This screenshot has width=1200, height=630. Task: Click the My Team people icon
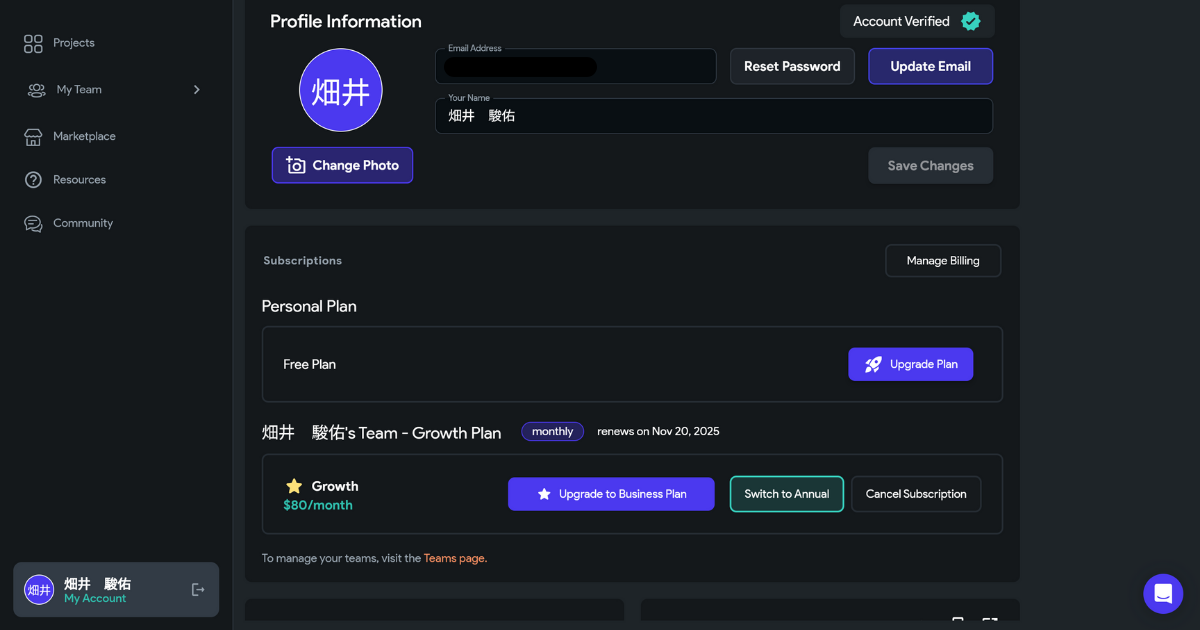click(37, 90)
